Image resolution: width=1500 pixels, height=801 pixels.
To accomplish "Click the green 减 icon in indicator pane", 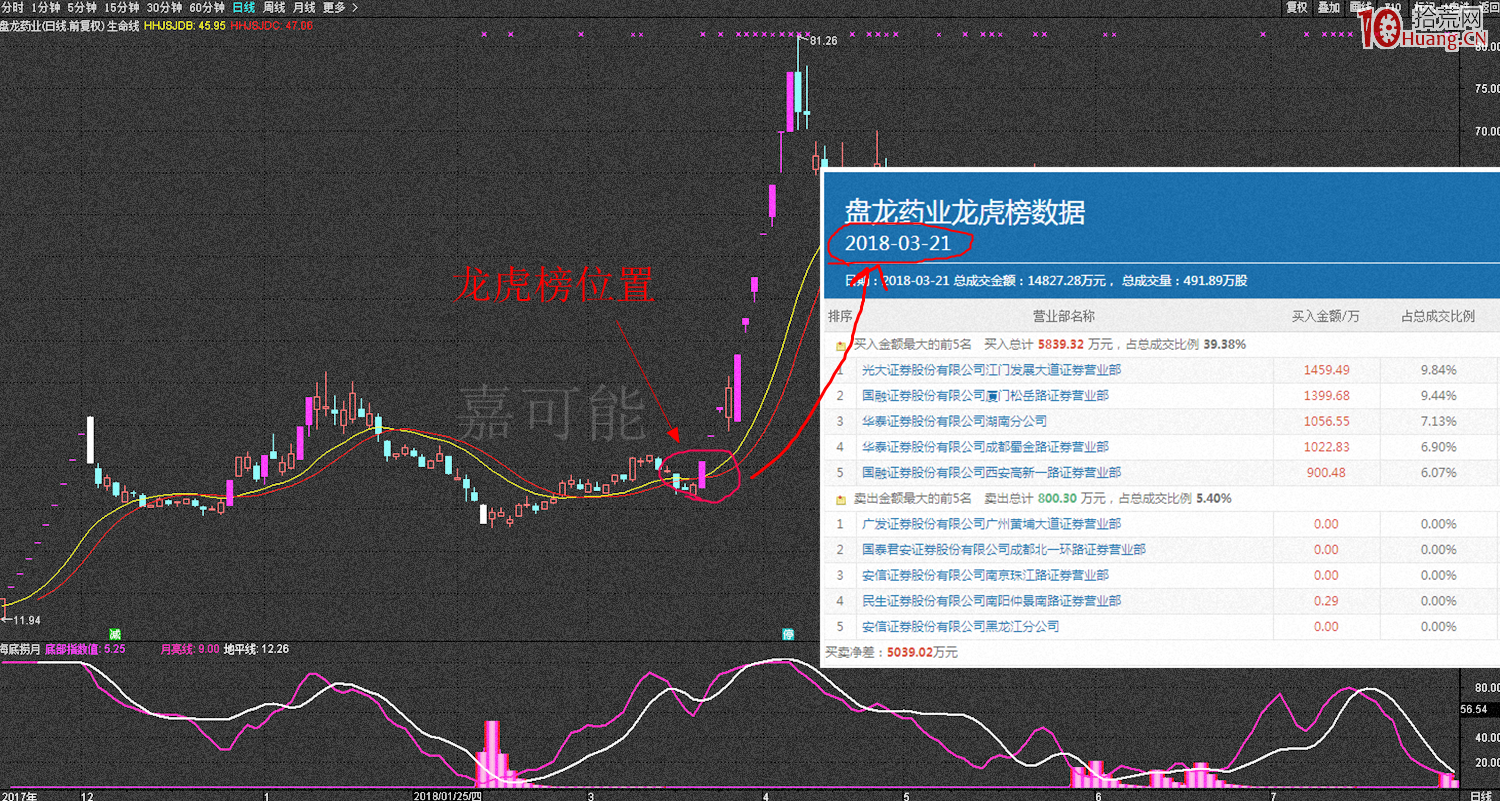I will [115, 634].
